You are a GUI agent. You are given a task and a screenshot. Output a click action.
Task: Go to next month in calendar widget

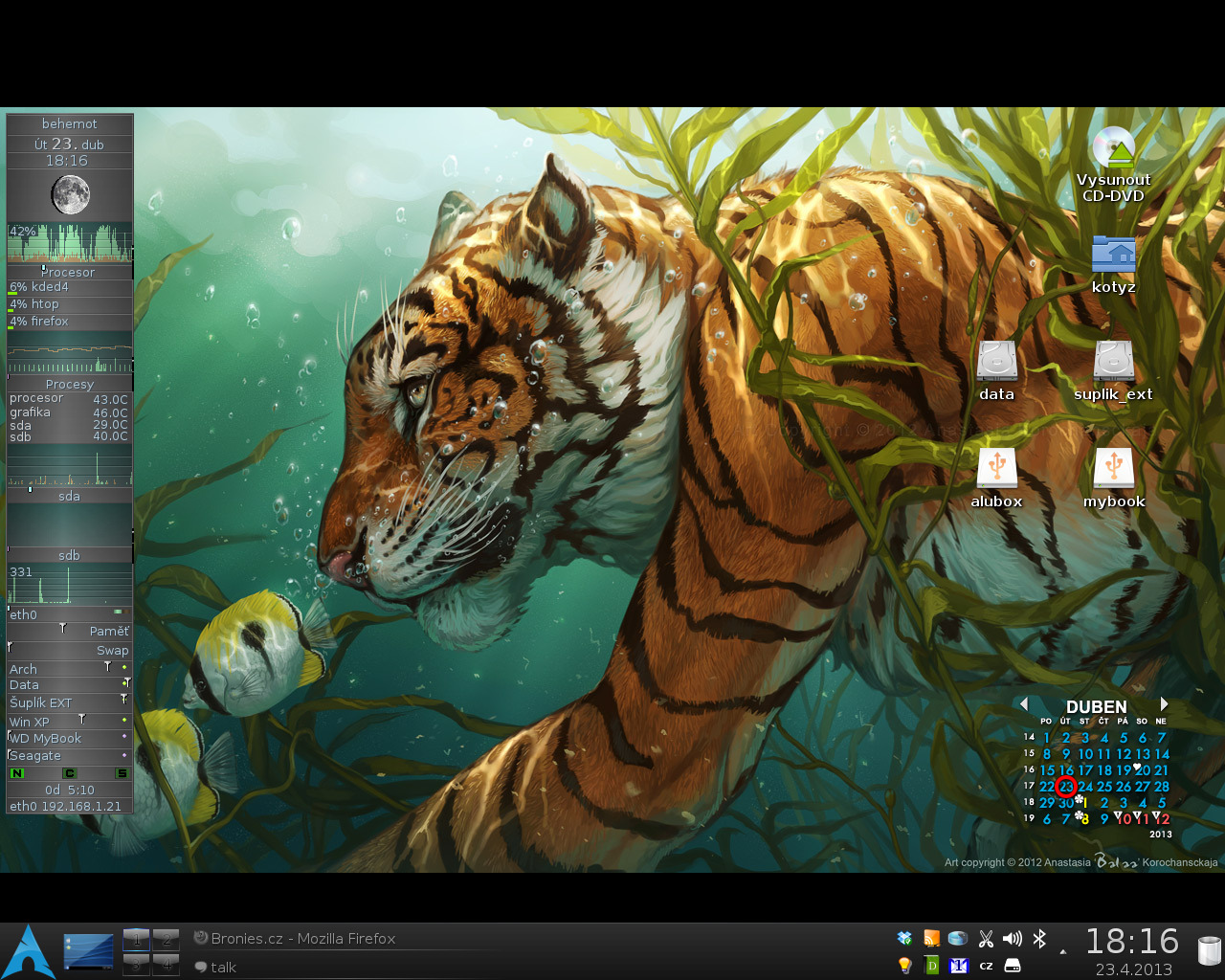tap(1164, 704)
